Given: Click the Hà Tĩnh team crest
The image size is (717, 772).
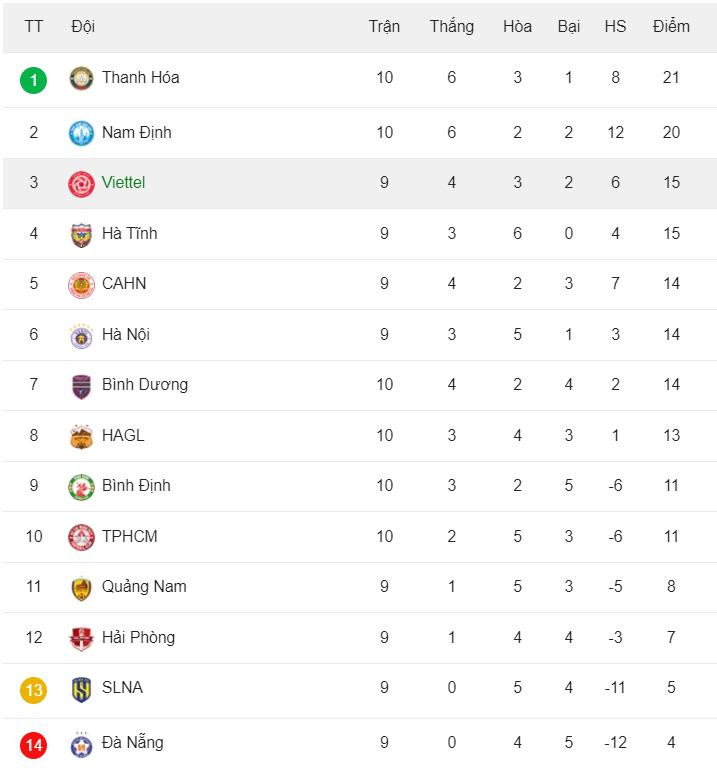Looking at the screenshot, I should pos(81,234).
